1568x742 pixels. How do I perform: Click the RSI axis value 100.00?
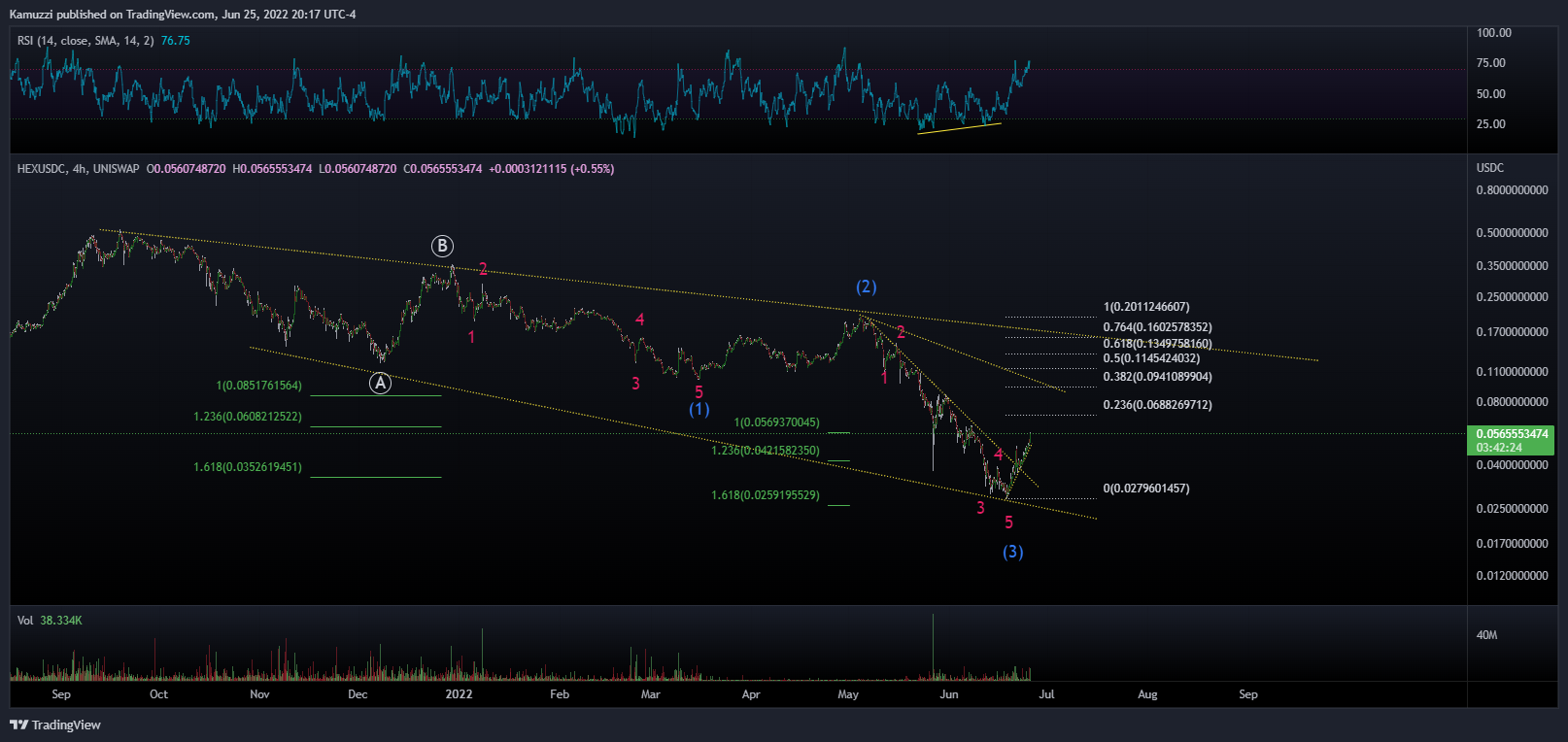pos(1494,33)
